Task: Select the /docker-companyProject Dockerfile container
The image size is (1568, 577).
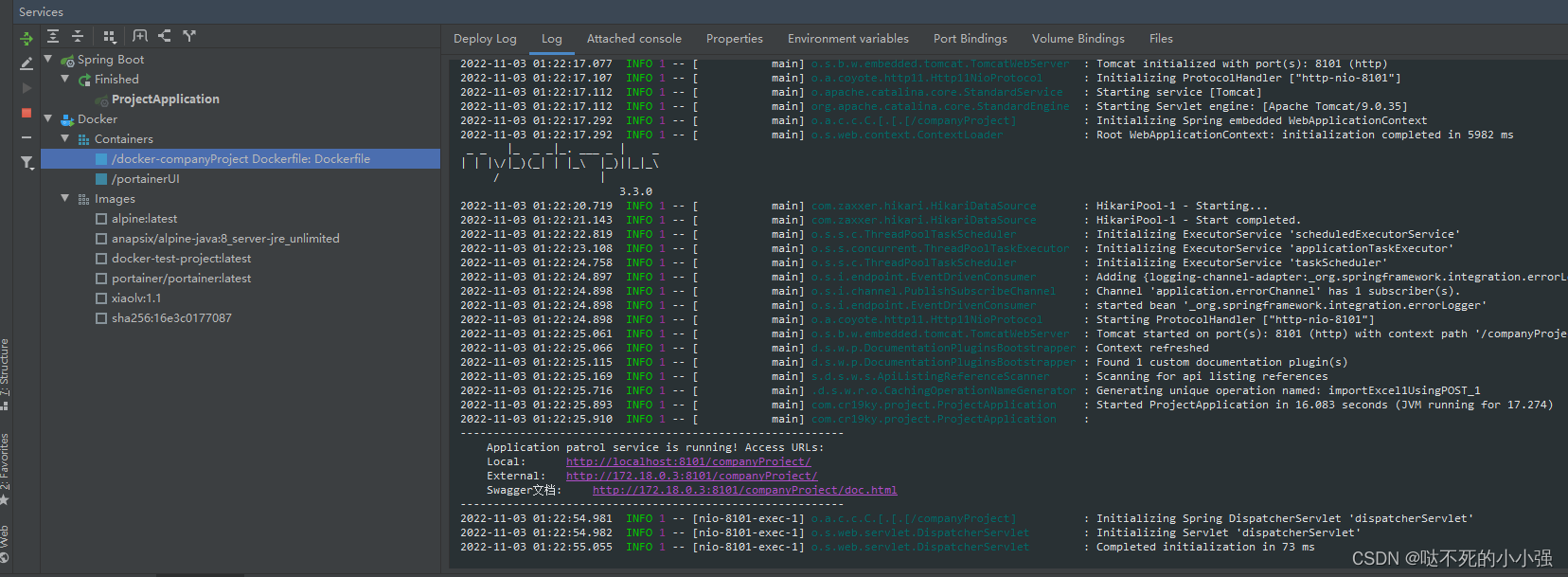Action: pyautogui.click(x=241, y=159)
